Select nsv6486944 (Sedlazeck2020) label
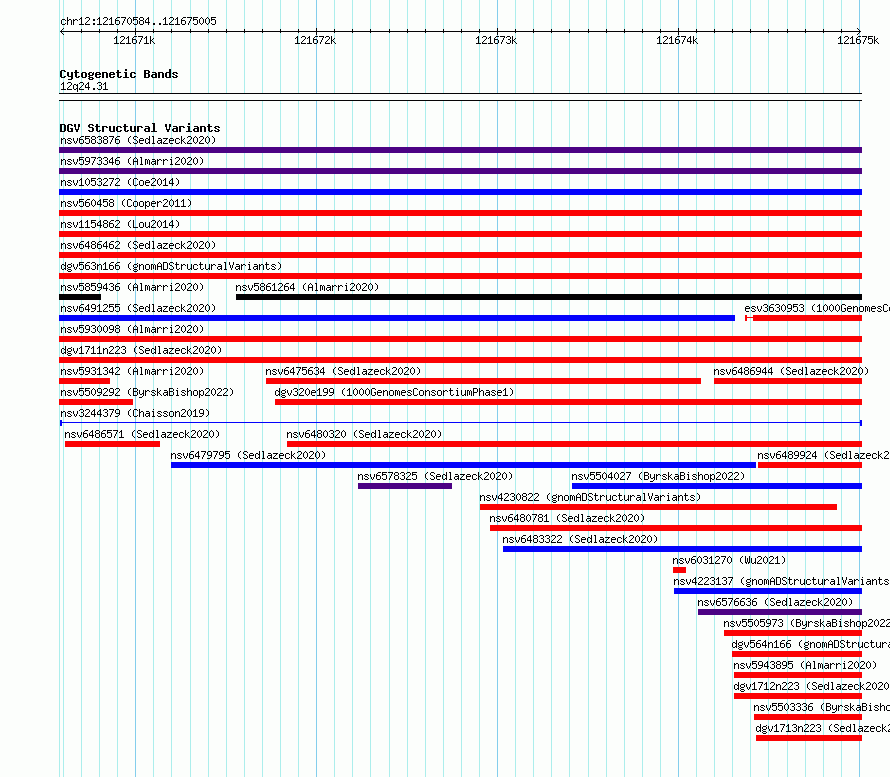 tap(791, 371)
